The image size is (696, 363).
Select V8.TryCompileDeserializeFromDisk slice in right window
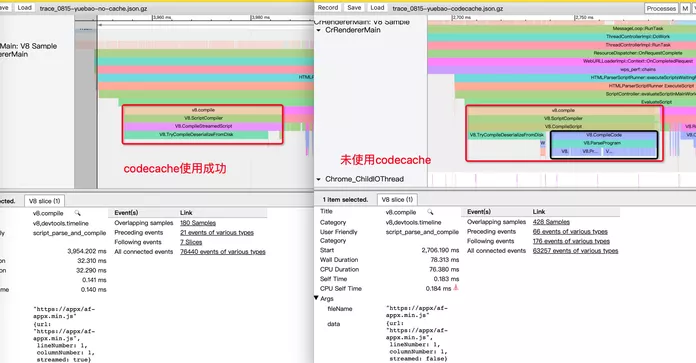coord(506,135)
